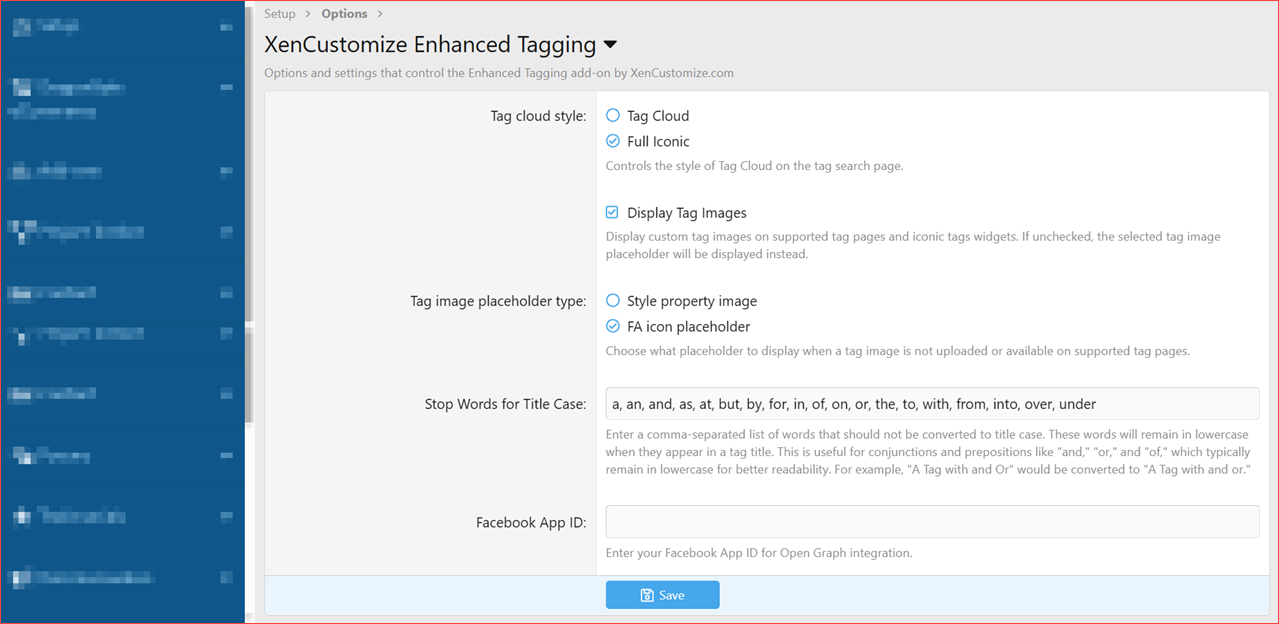
Task: Click the Stop Words for Title Case text box
Action: [931, 403]
